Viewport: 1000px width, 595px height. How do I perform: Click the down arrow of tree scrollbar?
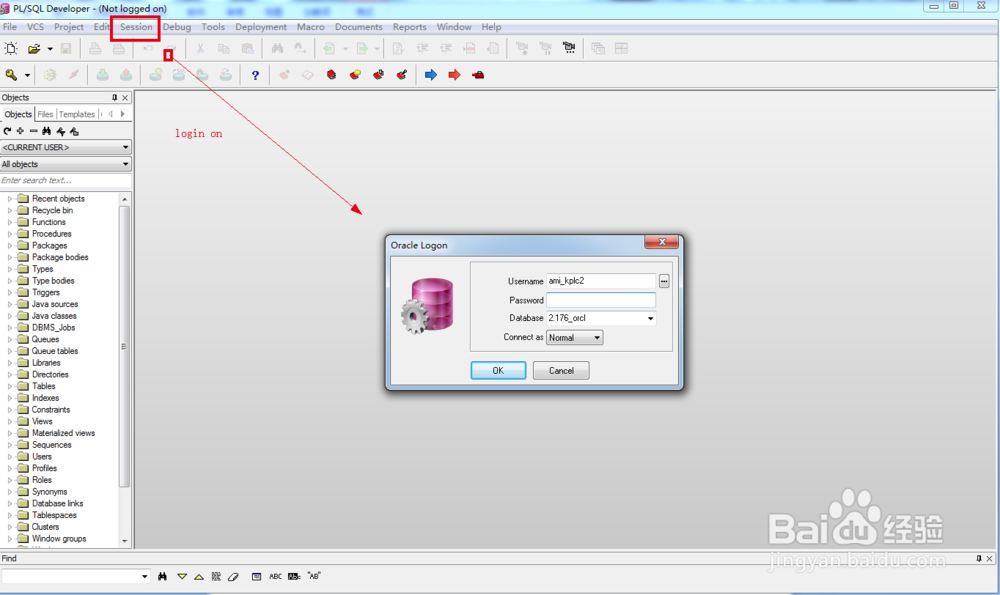click(x=124, y=541)
